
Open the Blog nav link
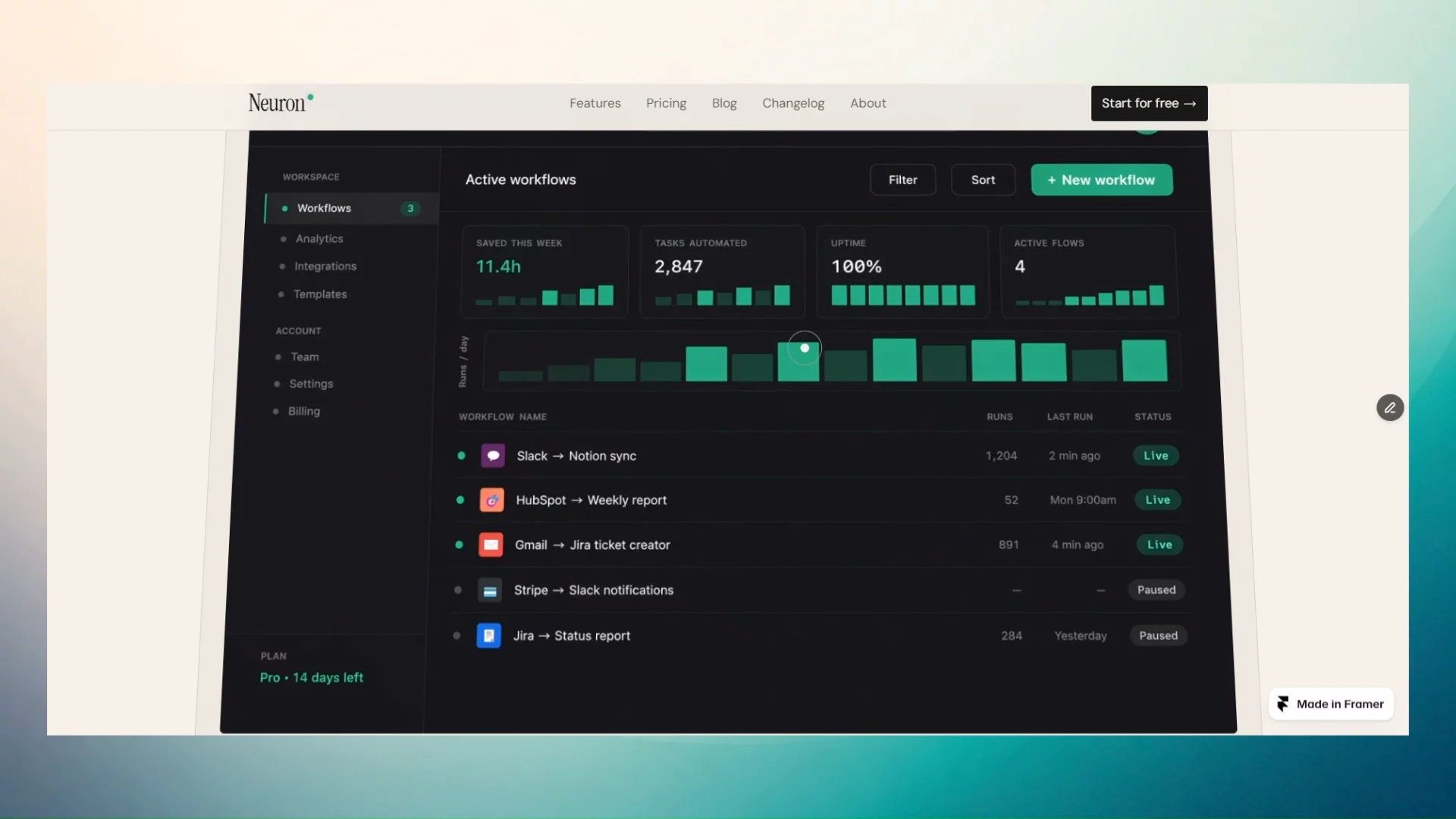724,103
